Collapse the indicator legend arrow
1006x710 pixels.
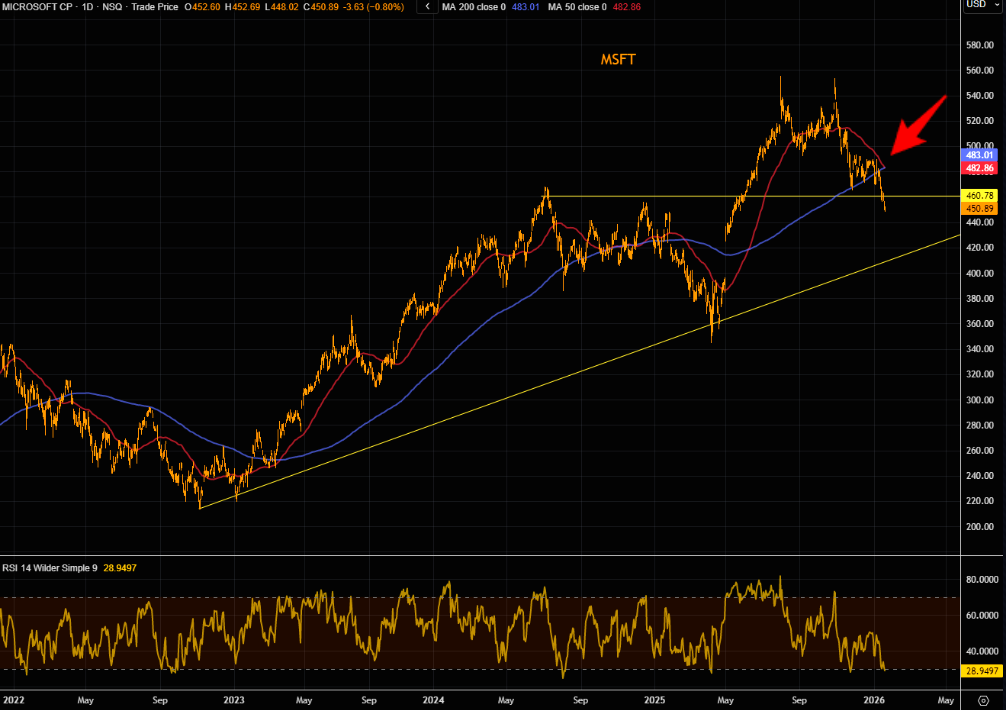click(x=428, y=6)
